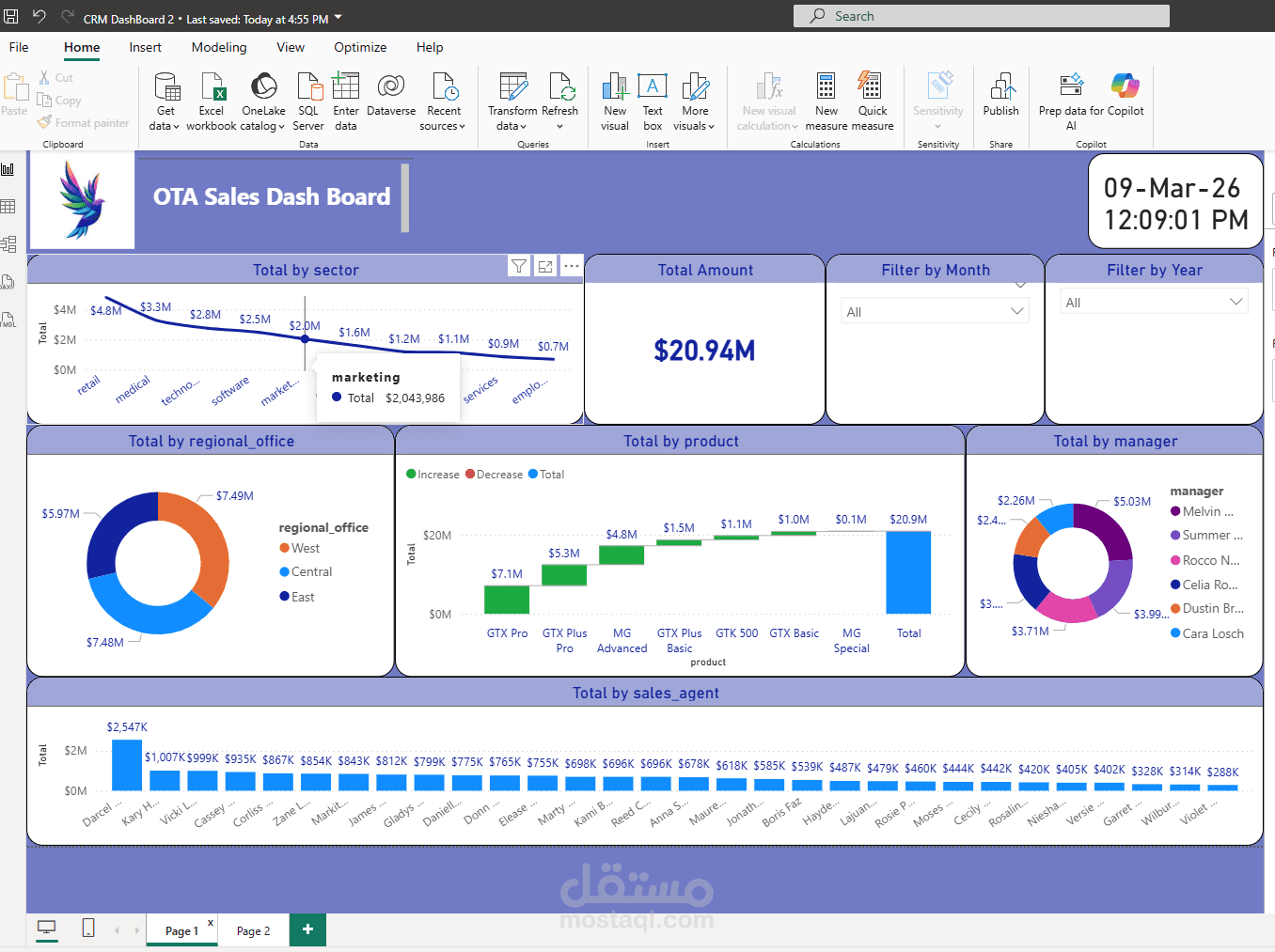Switch to Table view in sidebar
Screen dimensions: 1275x952
(8, 207)
